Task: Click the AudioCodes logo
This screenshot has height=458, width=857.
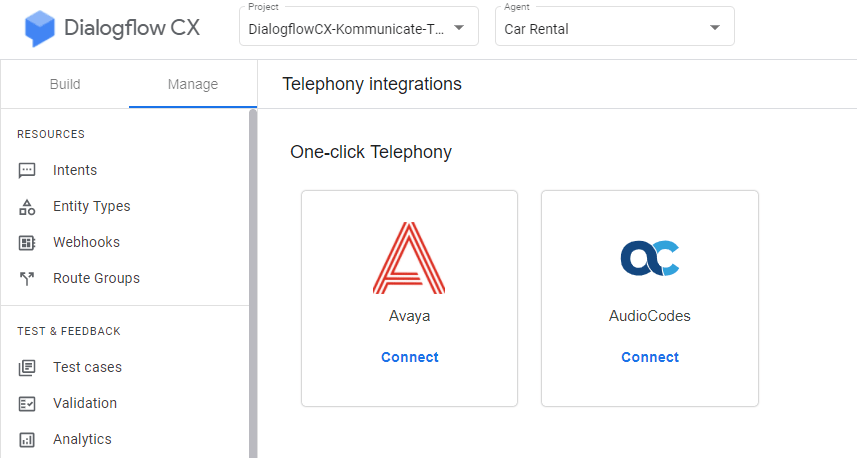Action: (x=649, y=258)
